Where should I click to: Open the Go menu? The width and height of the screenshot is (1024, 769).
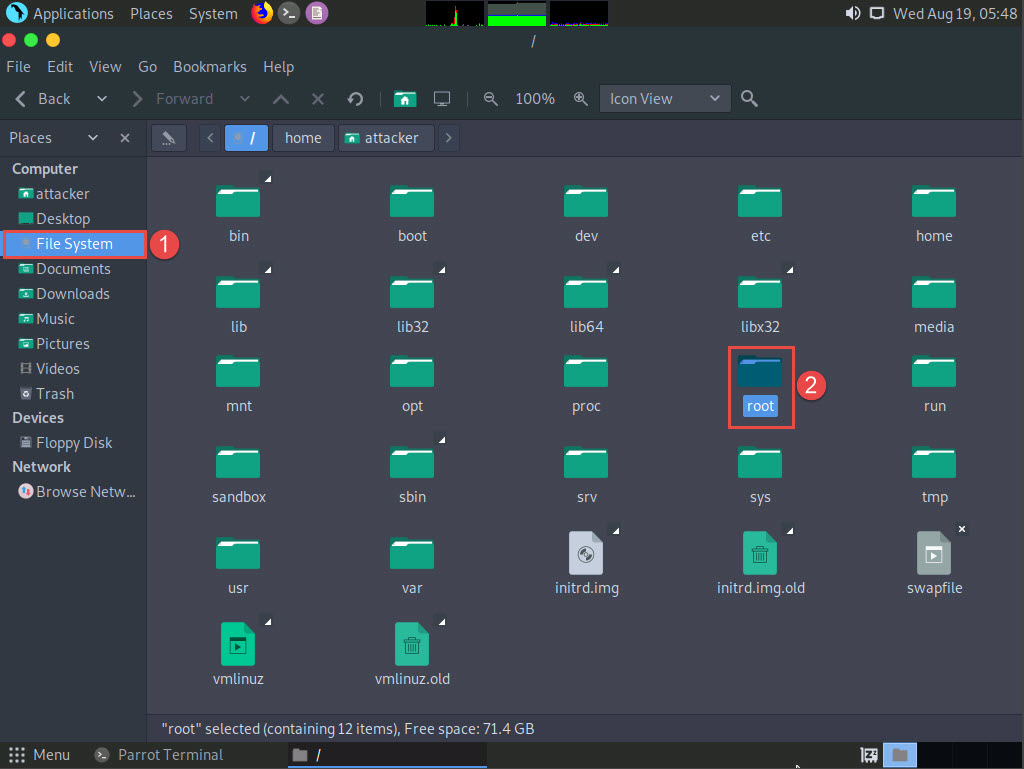point(148,67)
